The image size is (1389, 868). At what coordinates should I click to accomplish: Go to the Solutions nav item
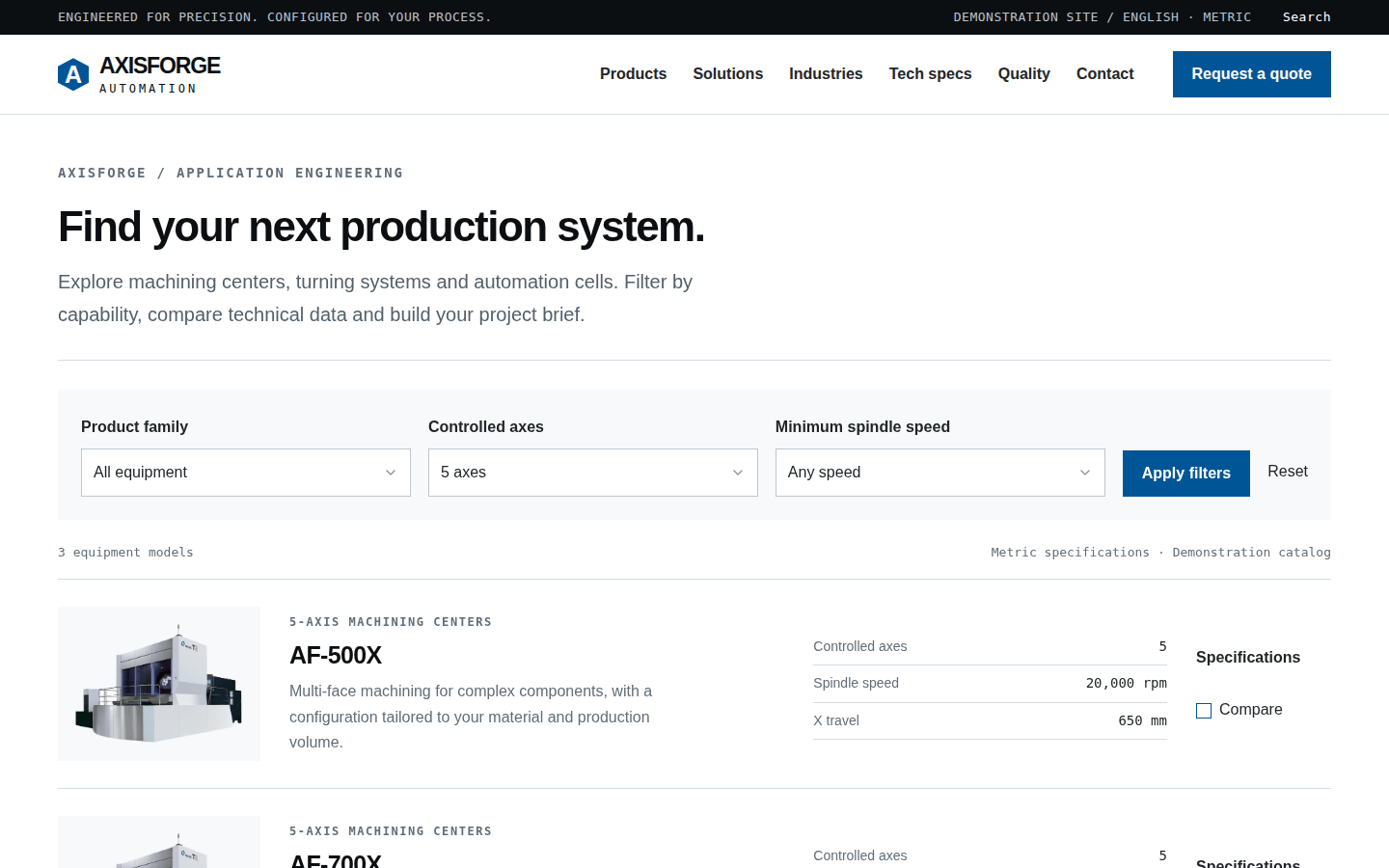[727, 74]
